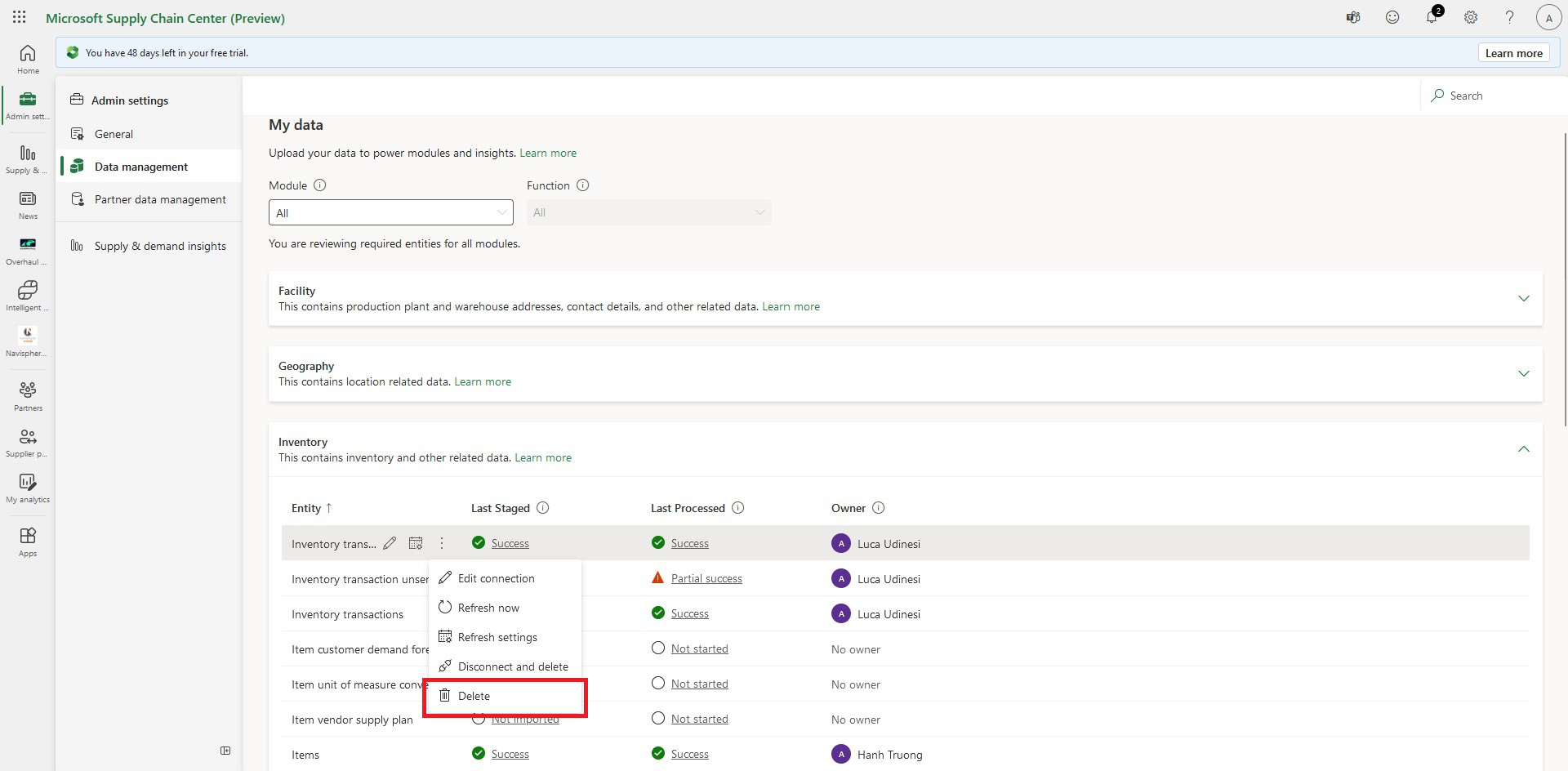Open Navisphere app in left rail
The height and width of the screenshot is (771, 1568).
[28, 342]
